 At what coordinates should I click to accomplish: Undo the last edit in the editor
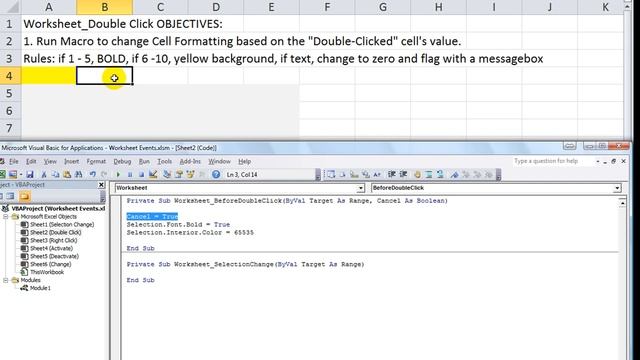point(93,175)
